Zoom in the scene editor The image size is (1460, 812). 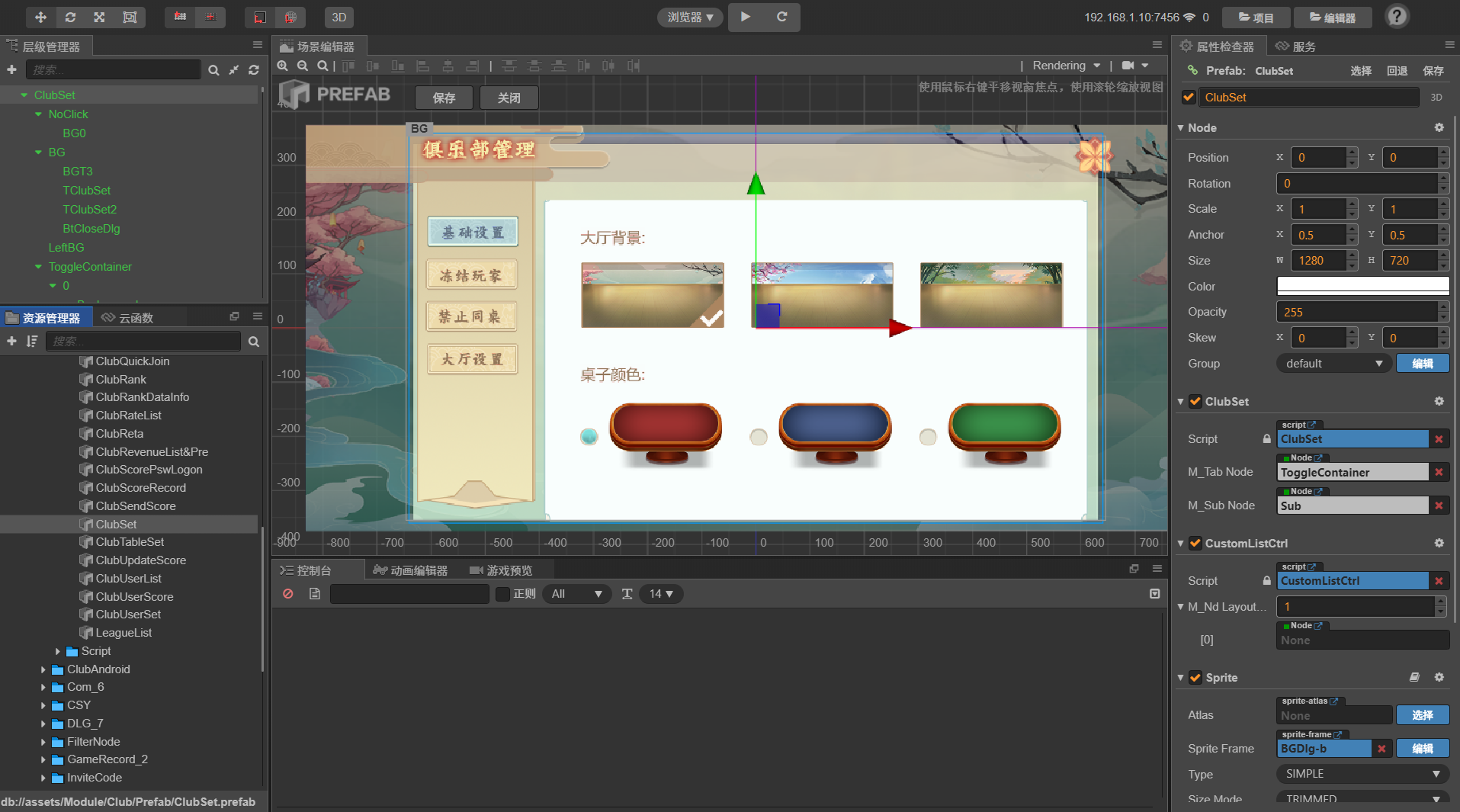pyautogui.click(x=283, y=66)
